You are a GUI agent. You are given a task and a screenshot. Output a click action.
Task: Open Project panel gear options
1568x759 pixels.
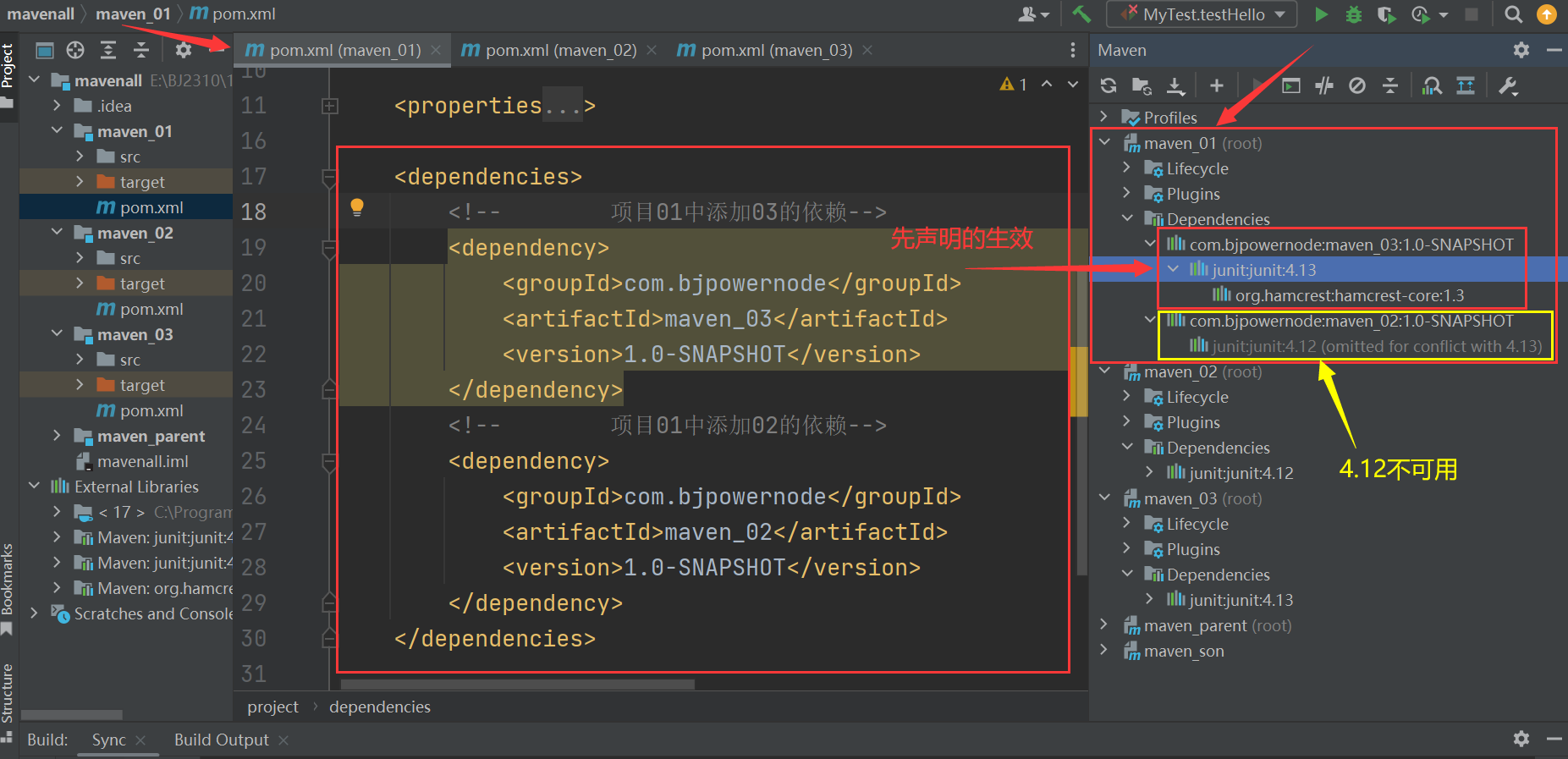point(184,50)
